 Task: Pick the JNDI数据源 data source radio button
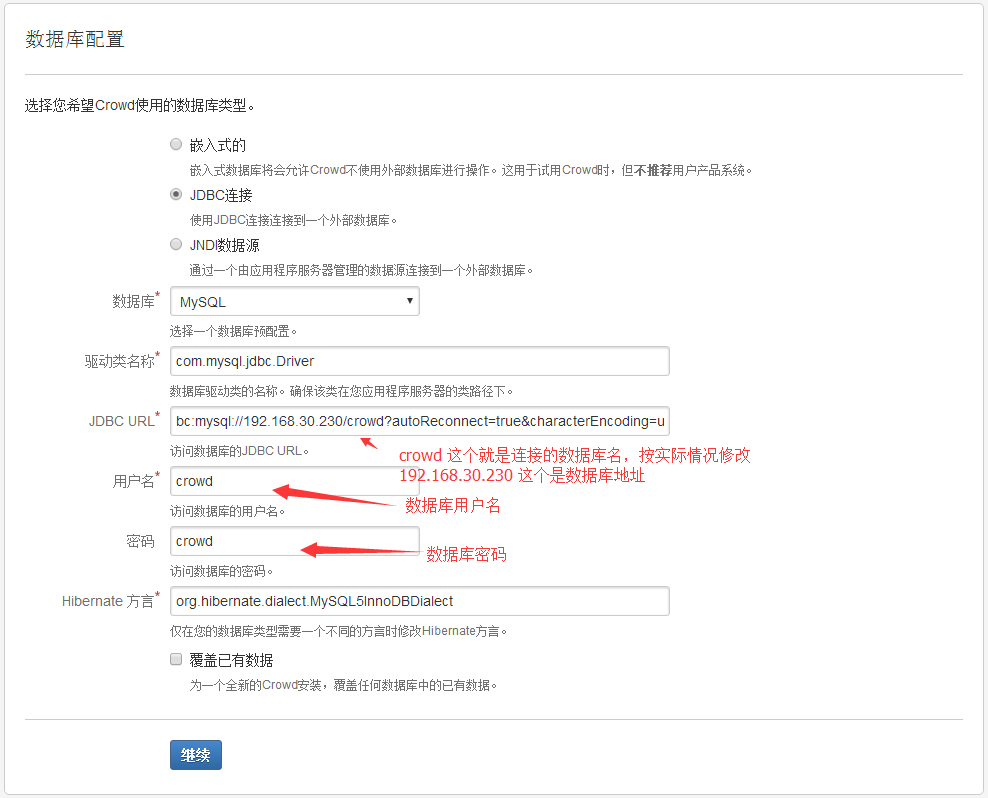[x=176, y=244]
